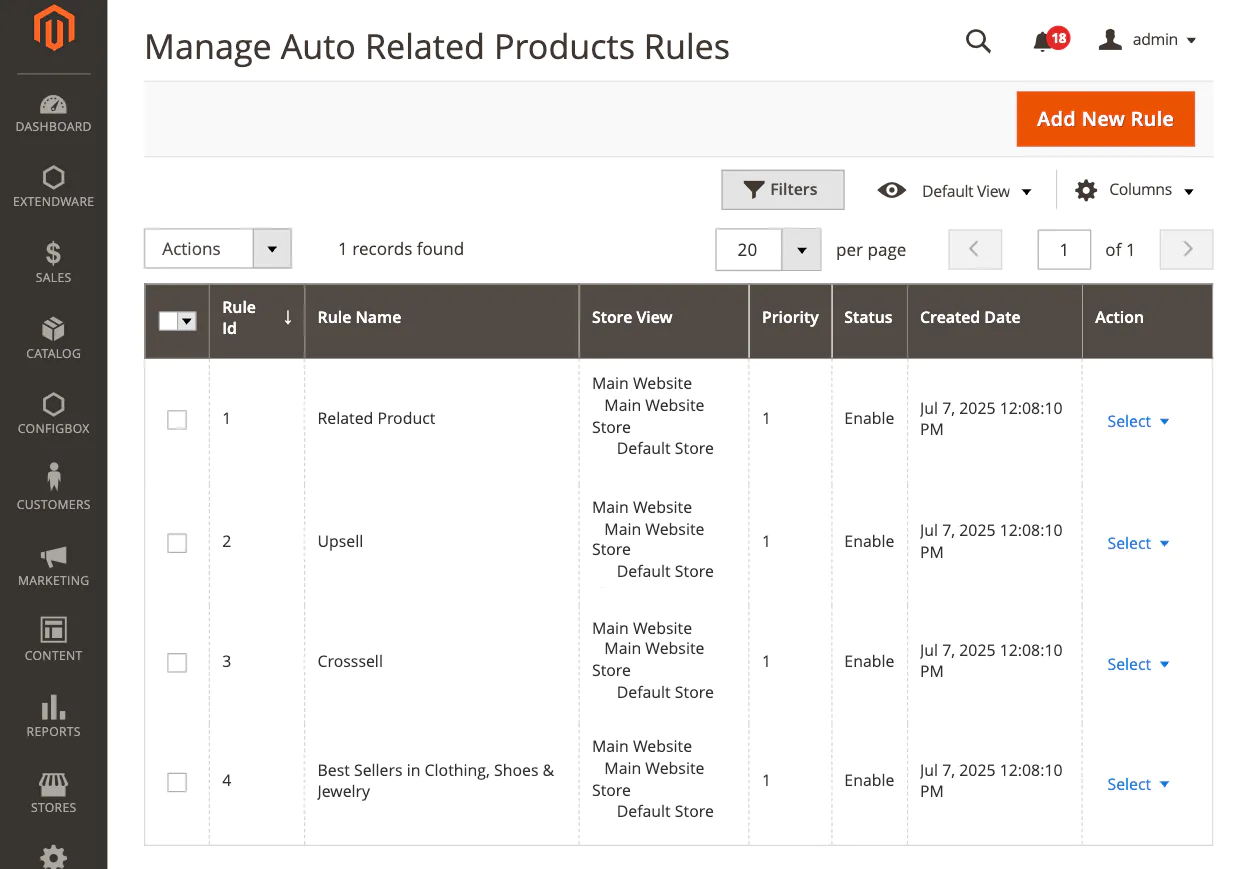
Task: Open the Reports sidebar menu
Action: (53, 717)
